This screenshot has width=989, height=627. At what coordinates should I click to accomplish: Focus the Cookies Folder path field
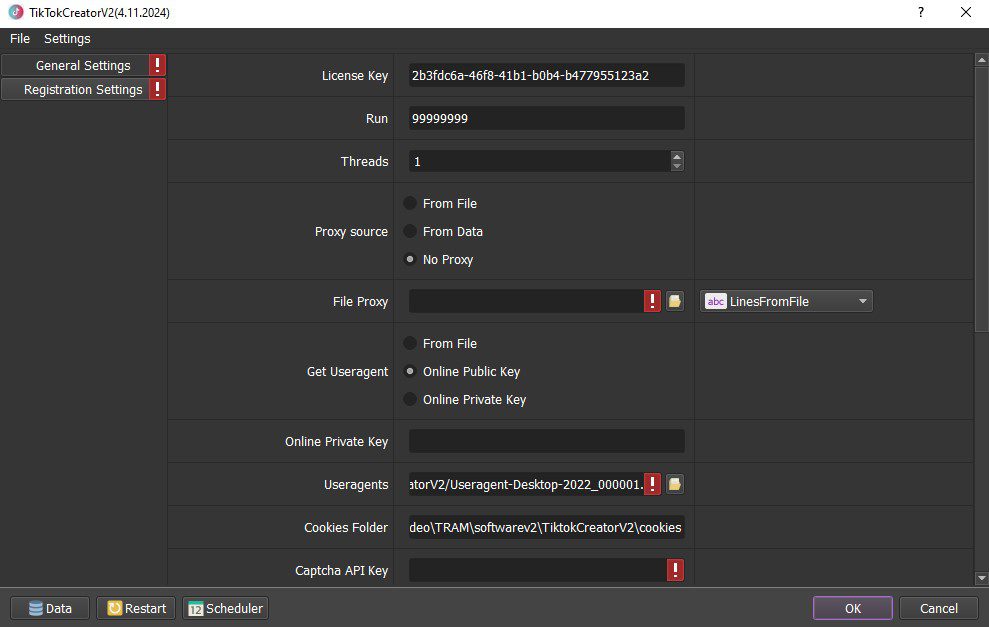tap(546, 527)
